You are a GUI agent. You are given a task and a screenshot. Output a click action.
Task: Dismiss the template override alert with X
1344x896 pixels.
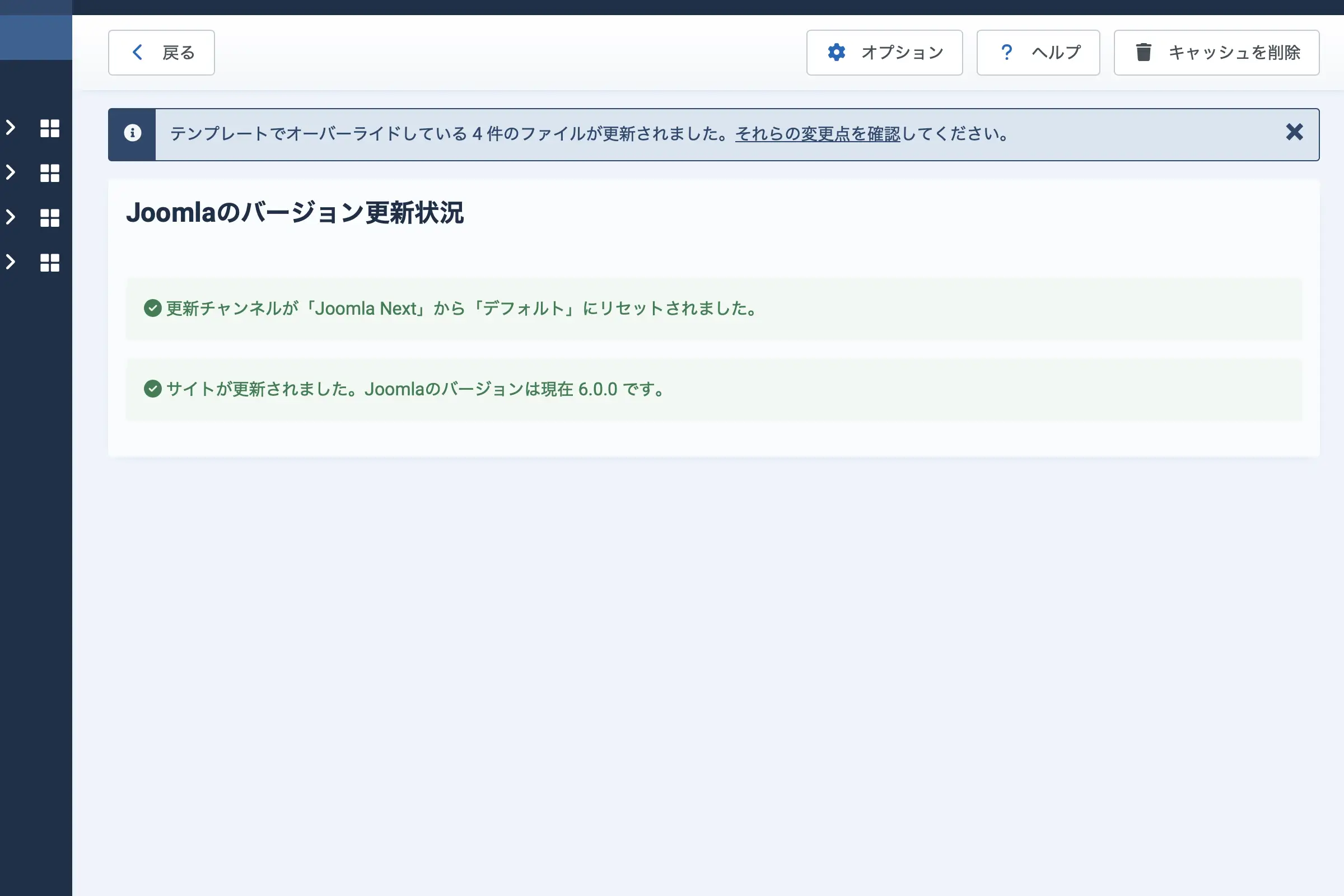click(1294, 133)
